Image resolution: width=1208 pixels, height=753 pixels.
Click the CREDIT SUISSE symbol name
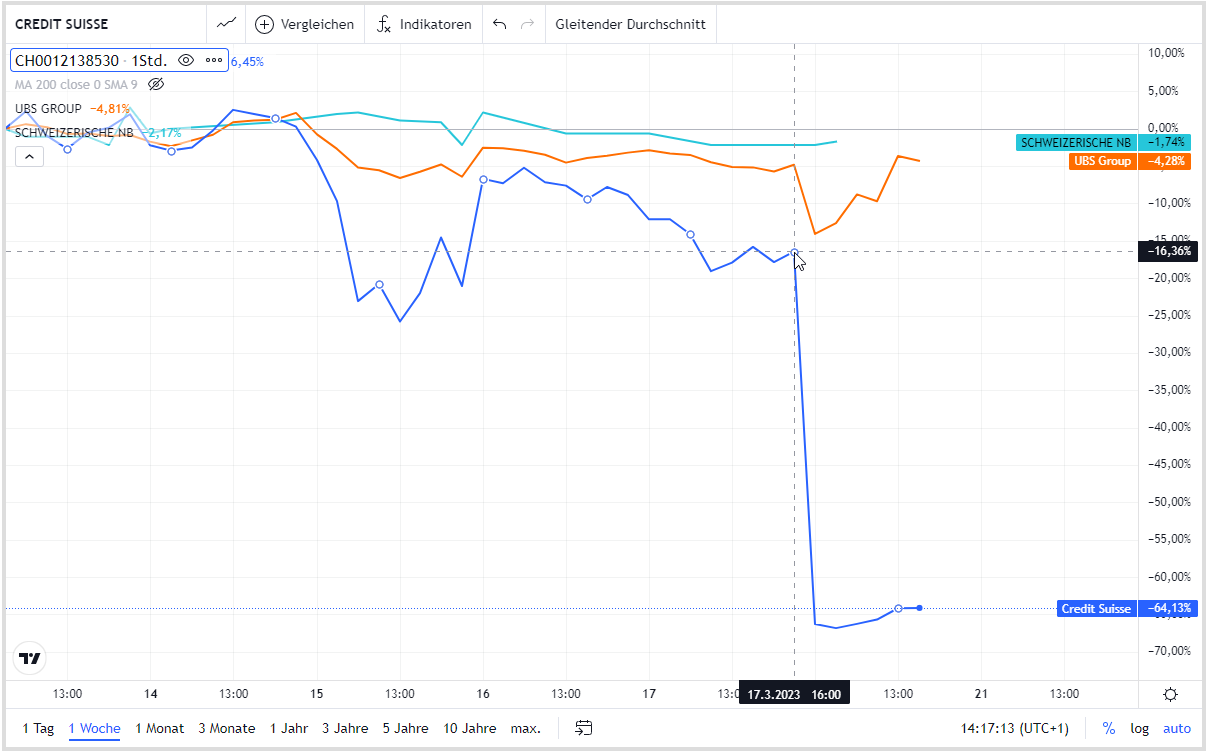pos(62,24)
